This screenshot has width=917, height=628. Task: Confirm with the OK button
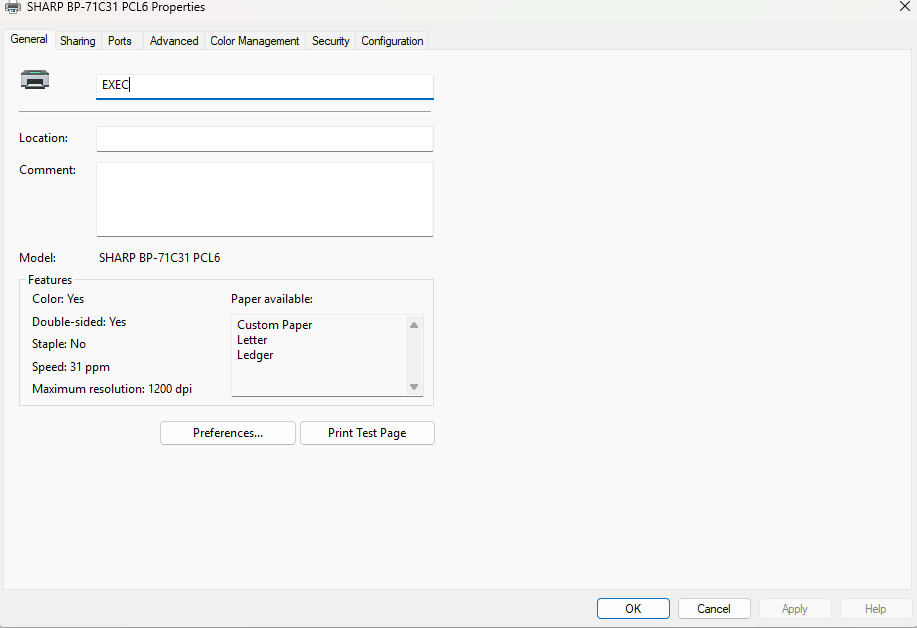click(633, 609)
